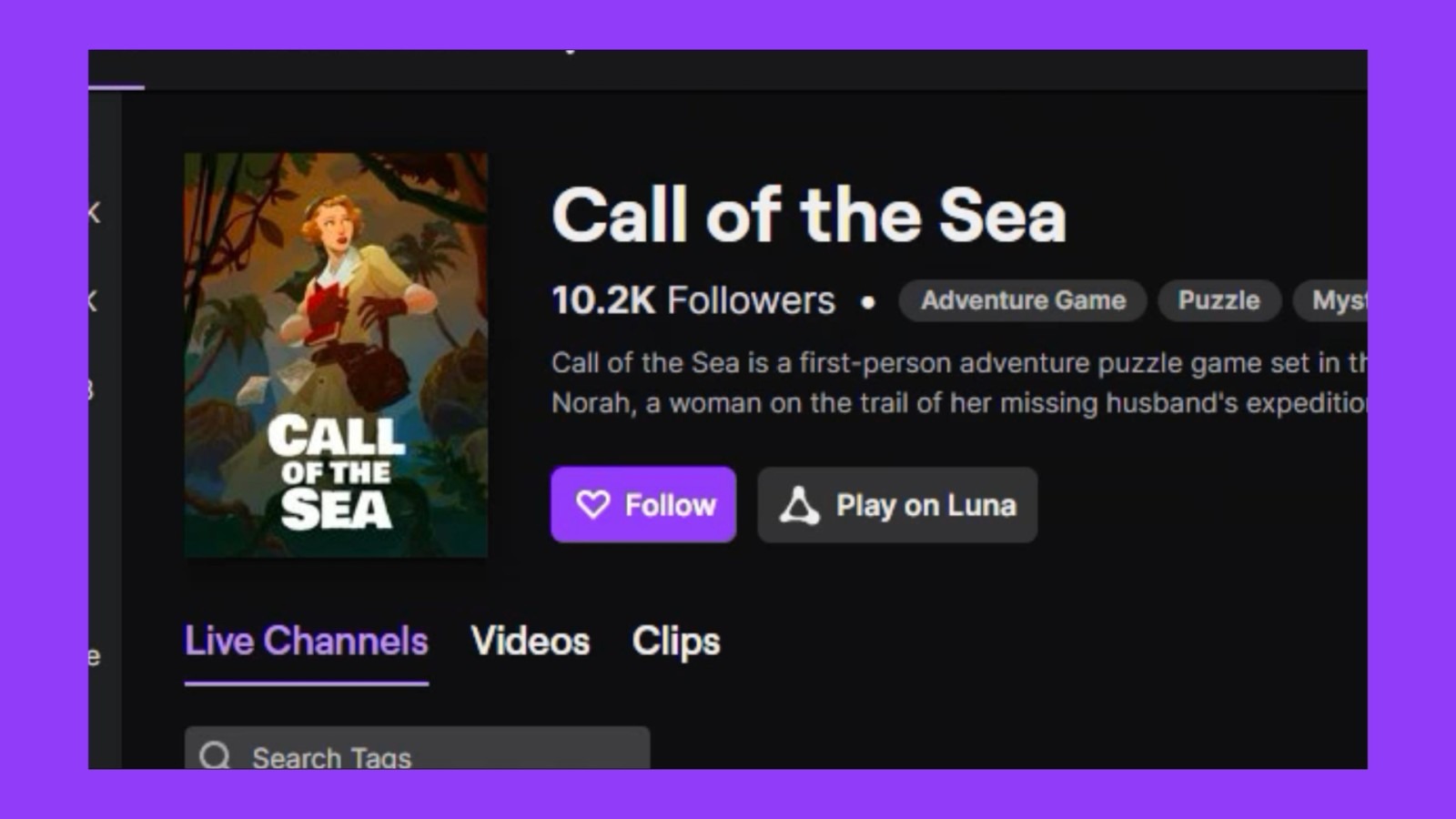Click the Call of the Sea page title
1456x819 pixels.
point(808,216)
